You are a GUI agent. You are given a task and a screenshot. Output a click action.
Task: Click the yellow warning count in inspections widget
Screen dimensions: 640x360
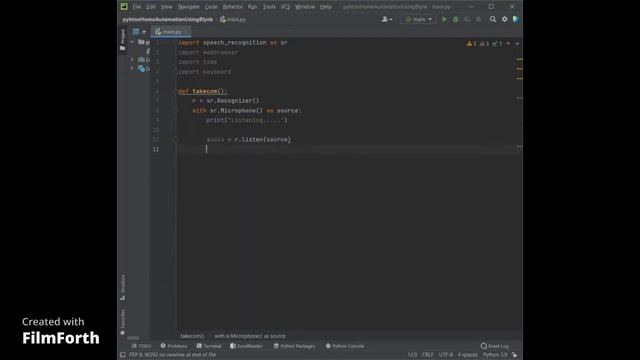click(471, 44)
